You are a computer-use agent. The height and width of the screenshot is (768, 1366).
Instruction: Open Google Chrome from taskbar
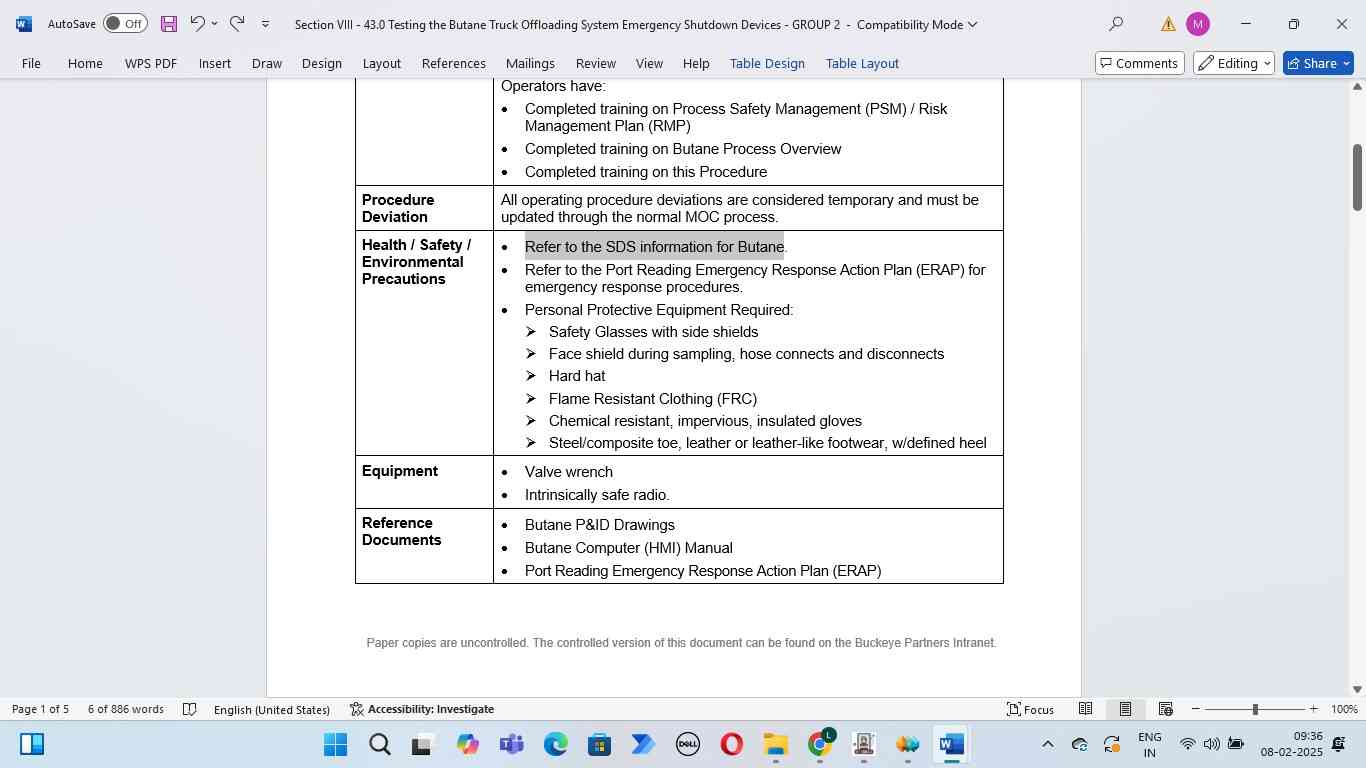[820, 745]
